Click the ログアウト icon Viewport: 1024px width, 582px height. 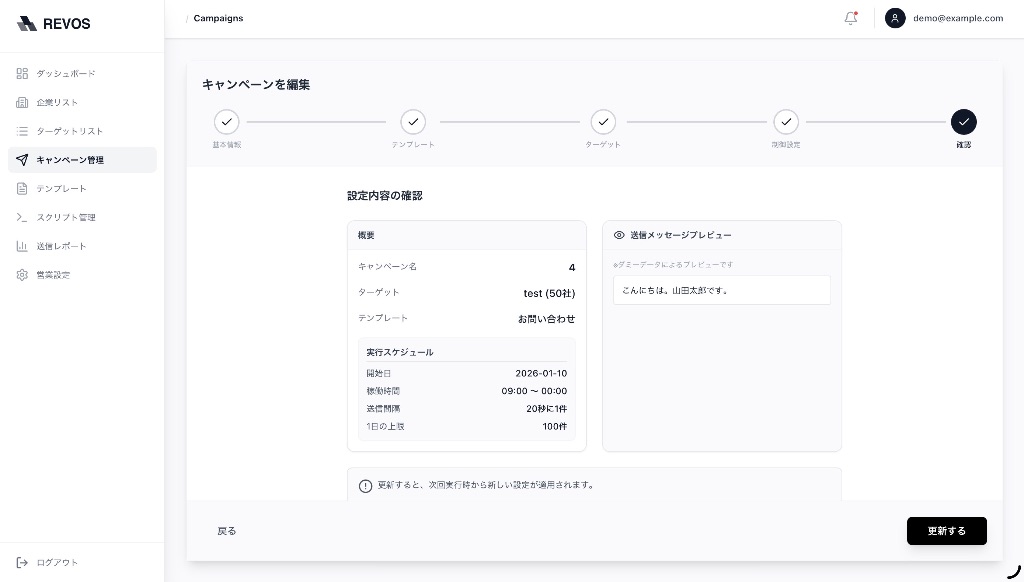coord(22,562)
